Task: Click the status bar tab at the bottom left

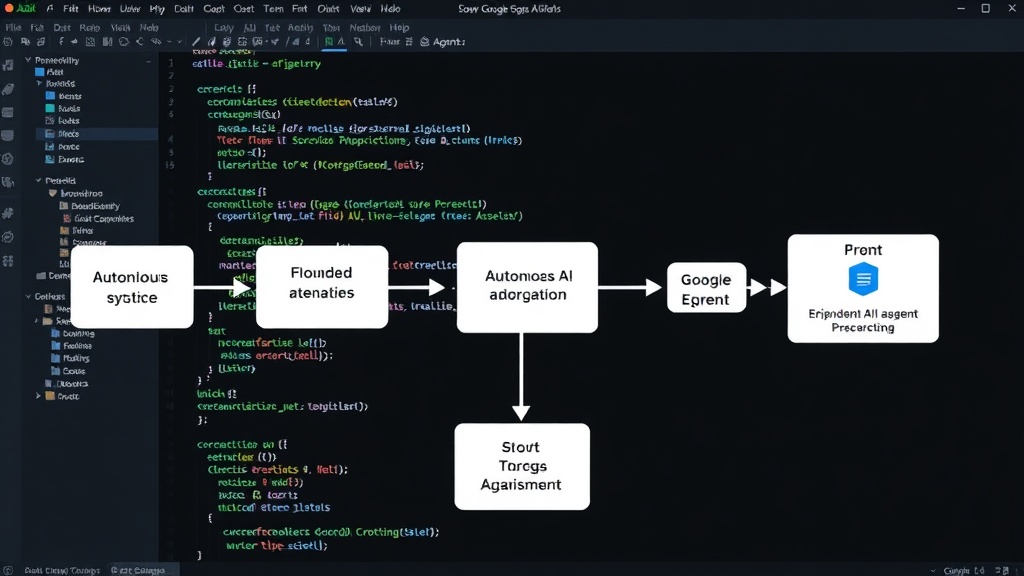Action: [x=62, y=570]
